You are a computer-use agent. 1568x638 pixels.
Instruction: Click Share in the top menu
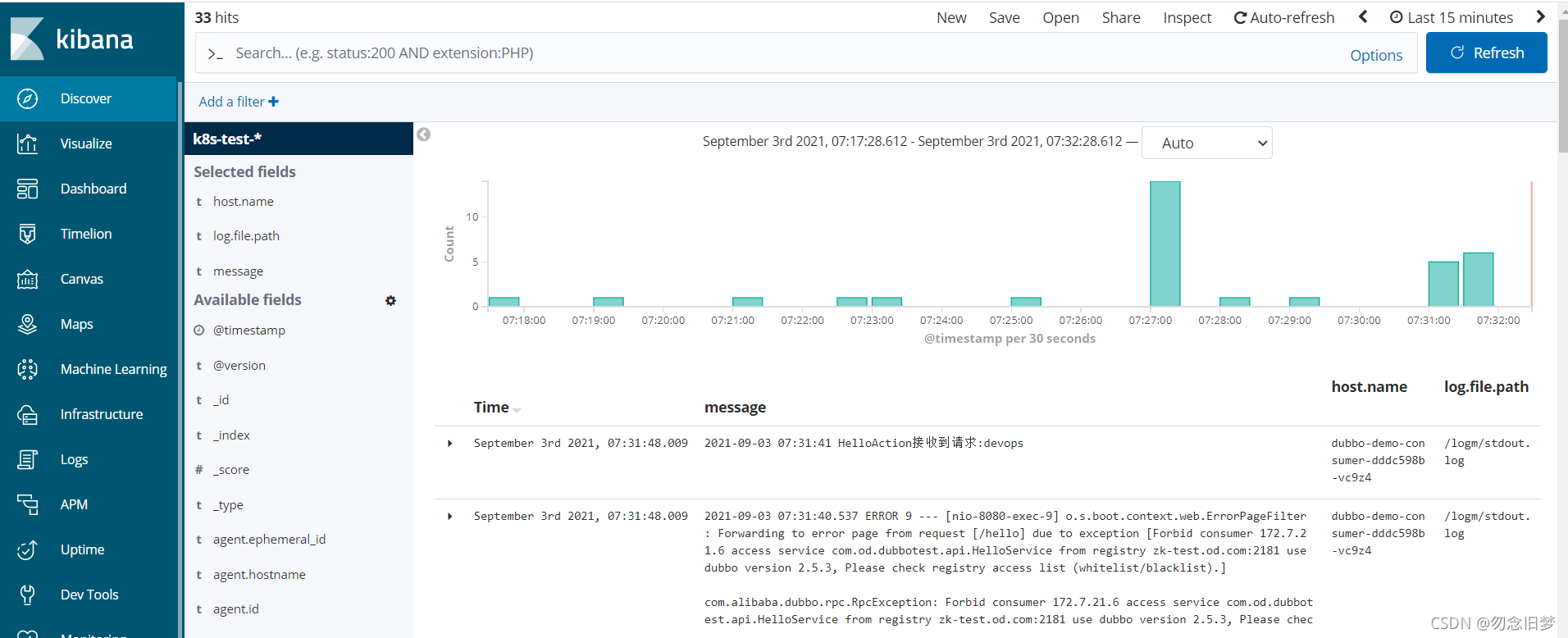[1120, 18]
